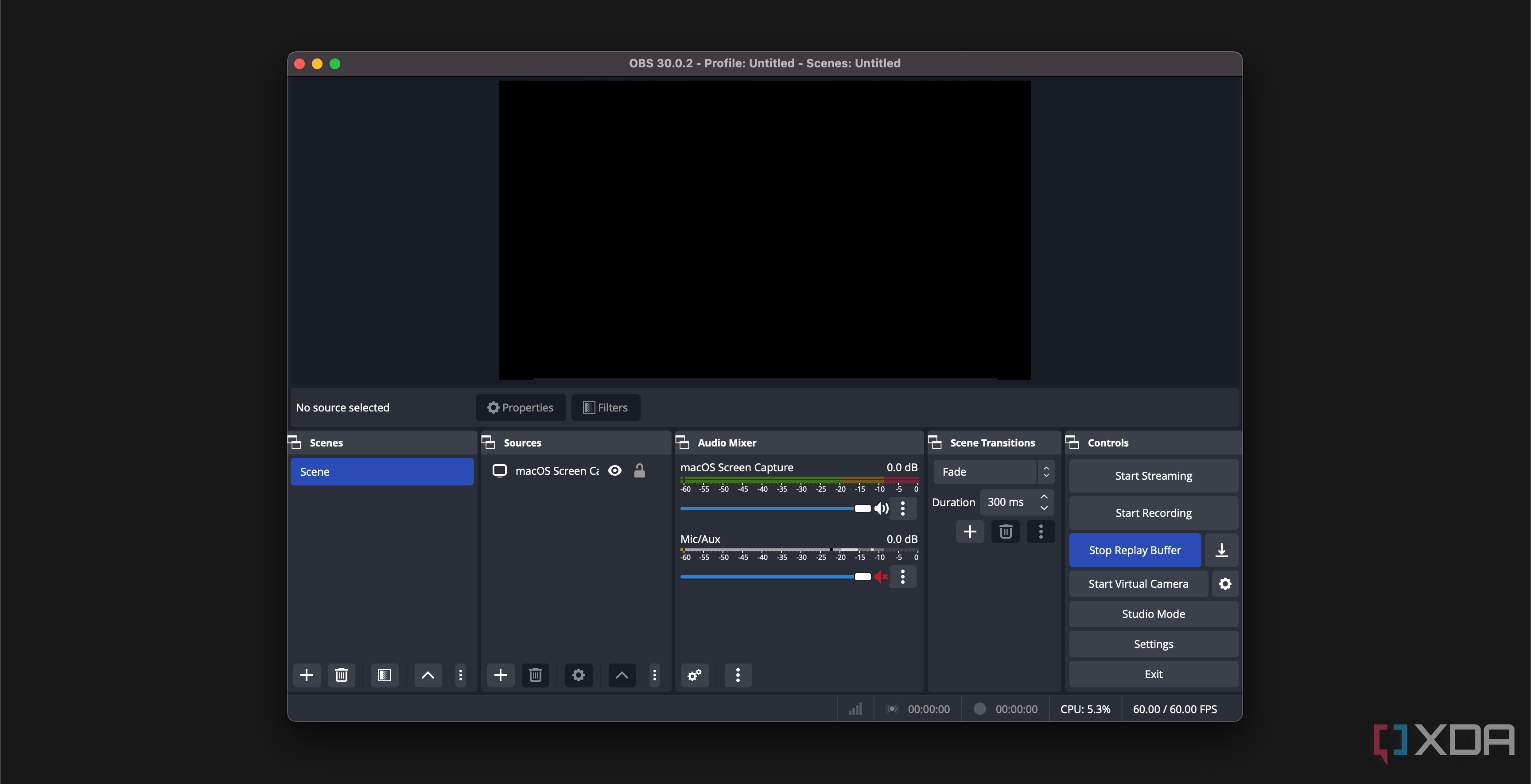Mute the macOS Screen Capture audio
1531x784 pixels.
pyautogui.click(x=881, y=508)
